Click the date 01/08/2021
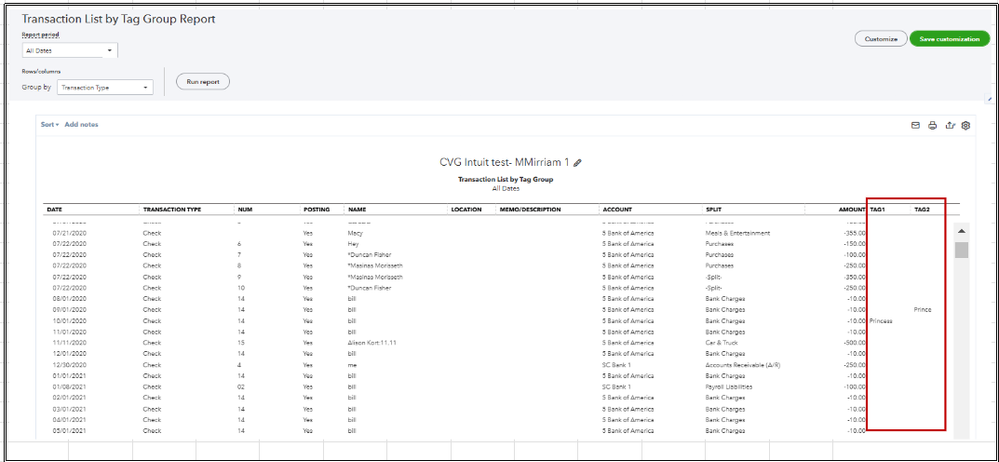Screen dimensions: 999x462 [67, 387]
